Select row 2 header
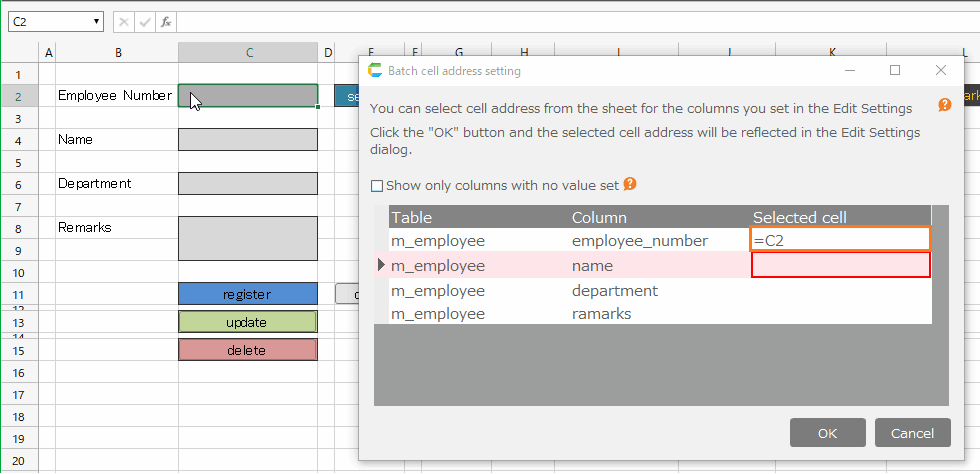980x474 pixels. [18, 96]
